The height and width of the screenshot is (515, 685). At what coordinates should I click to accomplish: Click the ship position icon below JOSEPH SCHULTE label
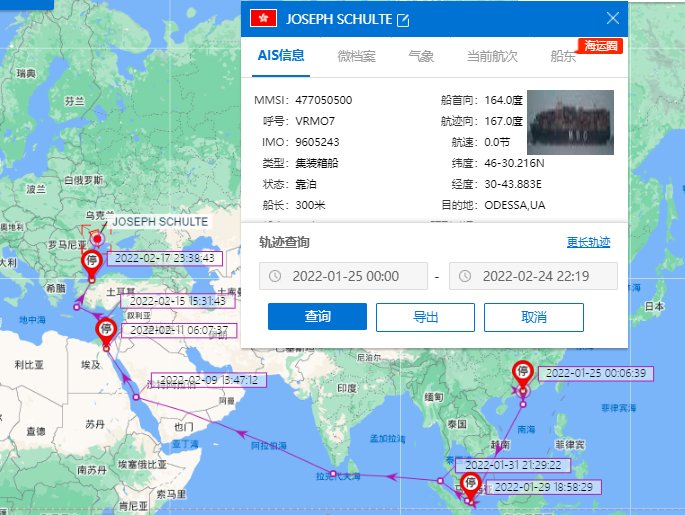pos(96,238)
